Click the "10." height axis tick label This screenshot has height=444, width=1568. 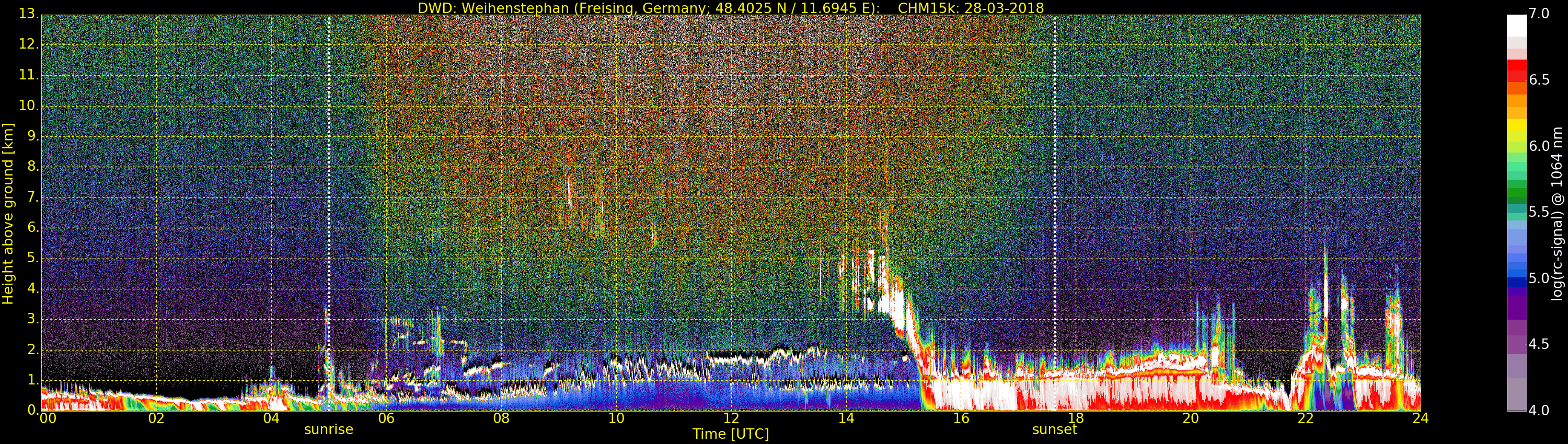tap(28, 105)
